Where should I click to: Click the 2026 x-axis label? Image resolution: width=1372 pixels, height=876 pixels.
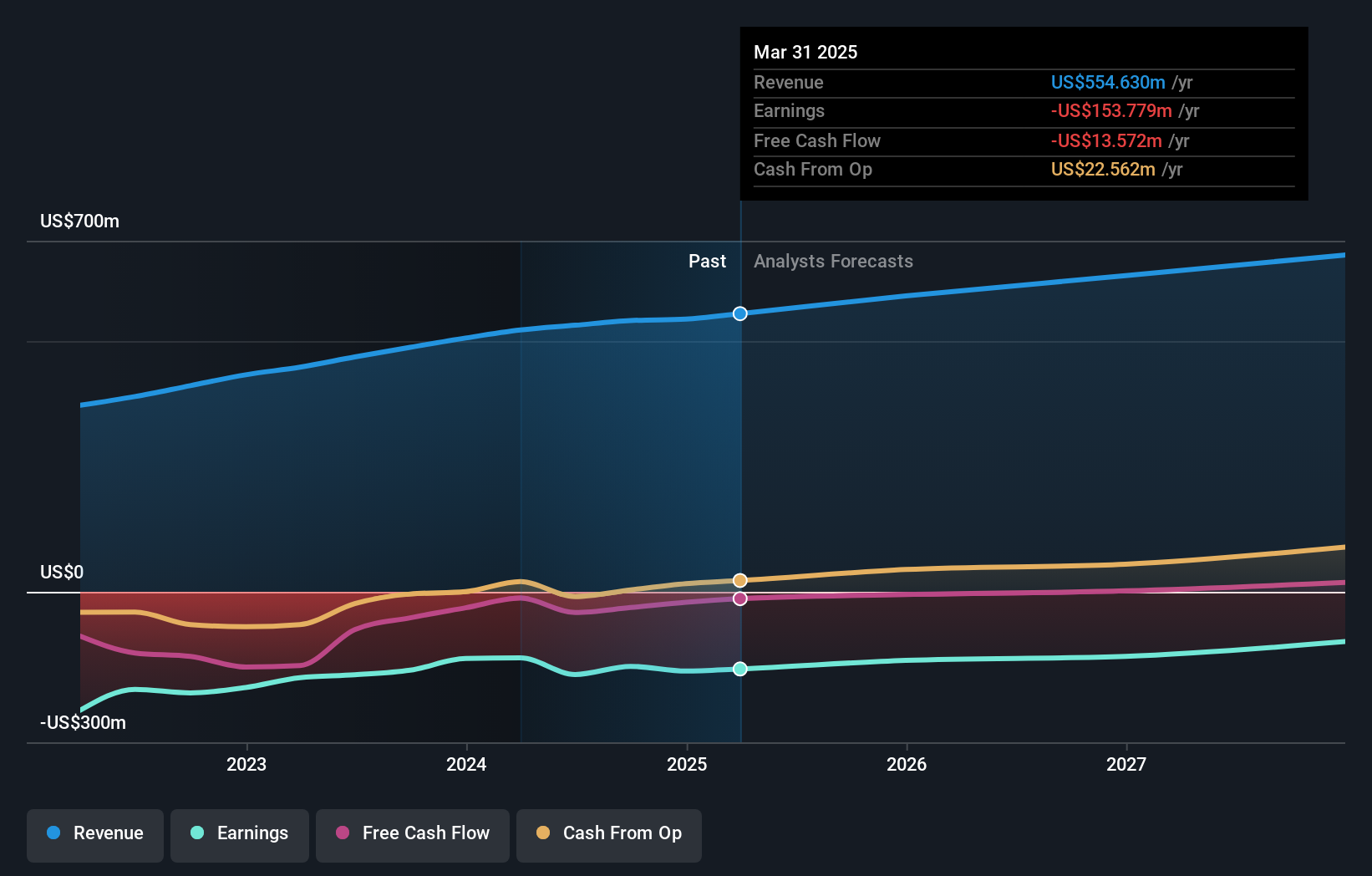pyautogui.click(x=907, y=765)
